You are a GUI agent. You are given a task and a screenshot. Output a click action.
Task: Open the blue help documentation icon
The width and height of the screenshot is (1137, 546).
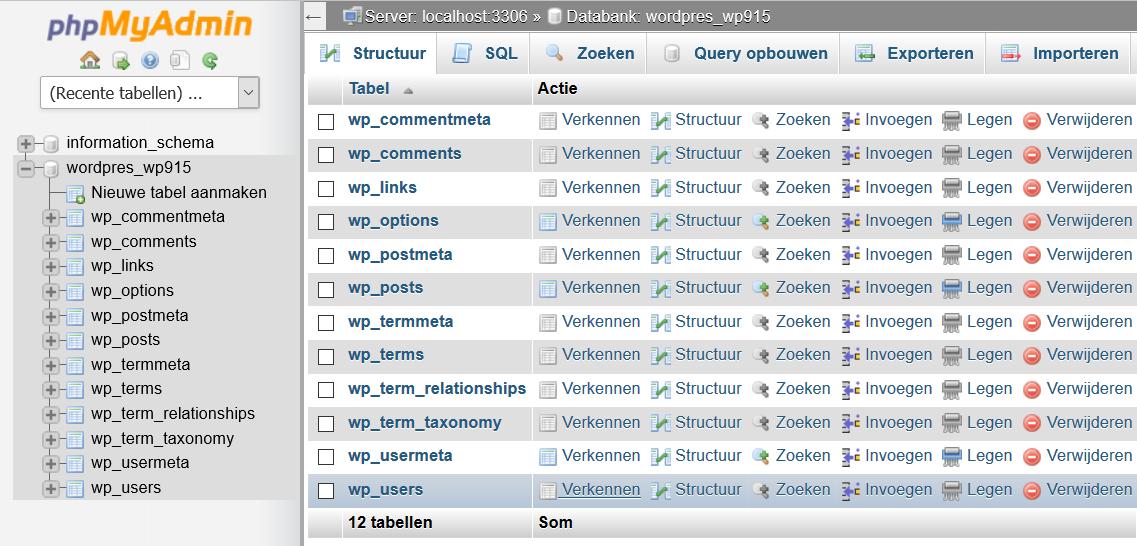point(150,61)
